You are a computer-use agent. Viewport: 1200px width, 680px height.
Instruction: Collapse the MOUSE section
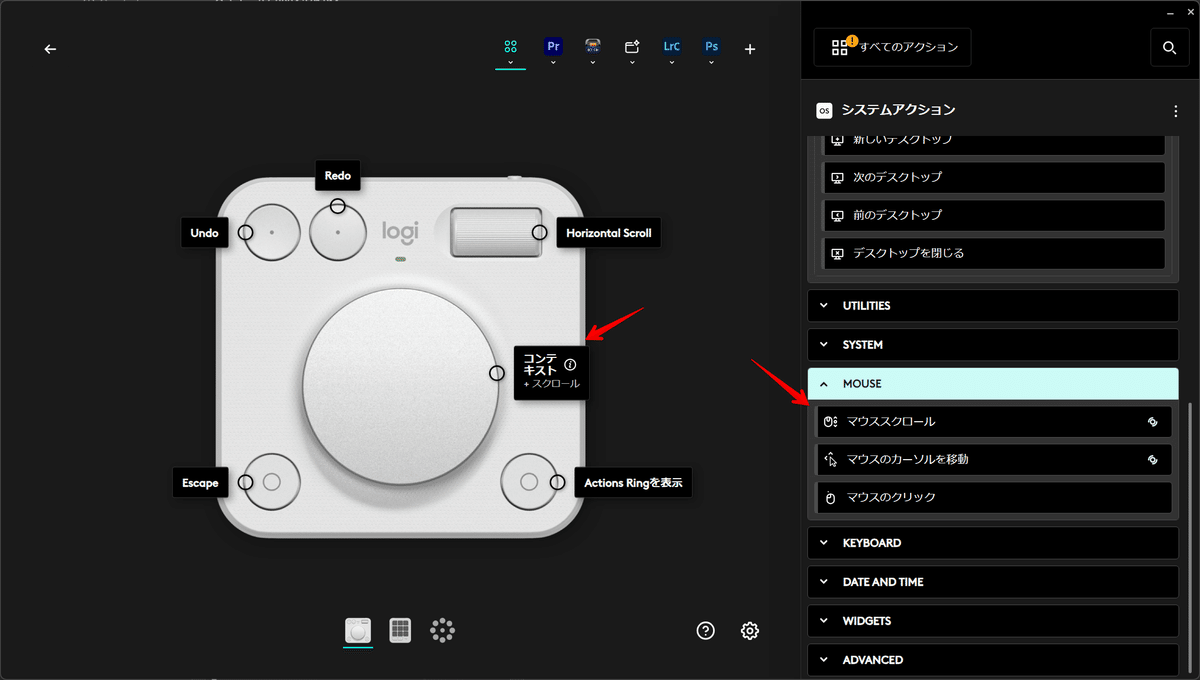click(x=993, y=384)
